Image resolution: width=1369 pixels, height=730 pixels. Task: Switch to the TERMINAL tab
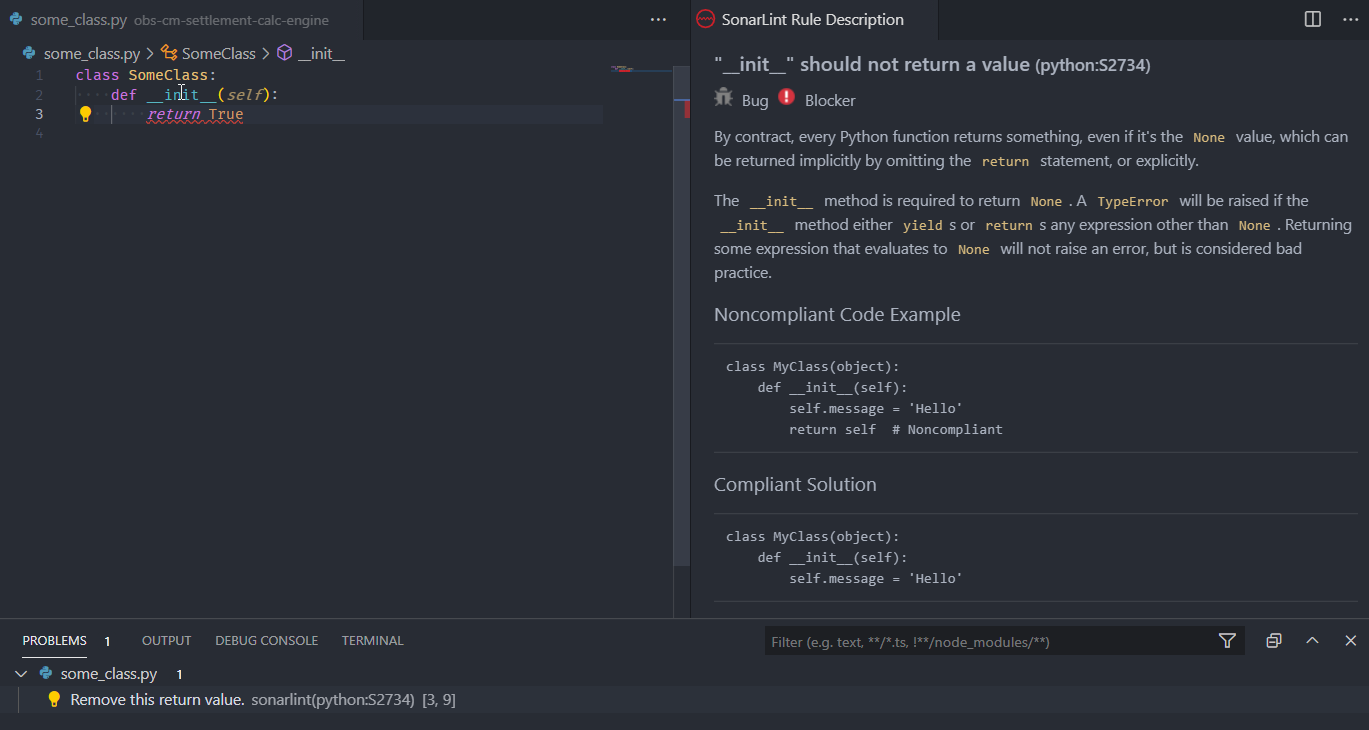372,641
